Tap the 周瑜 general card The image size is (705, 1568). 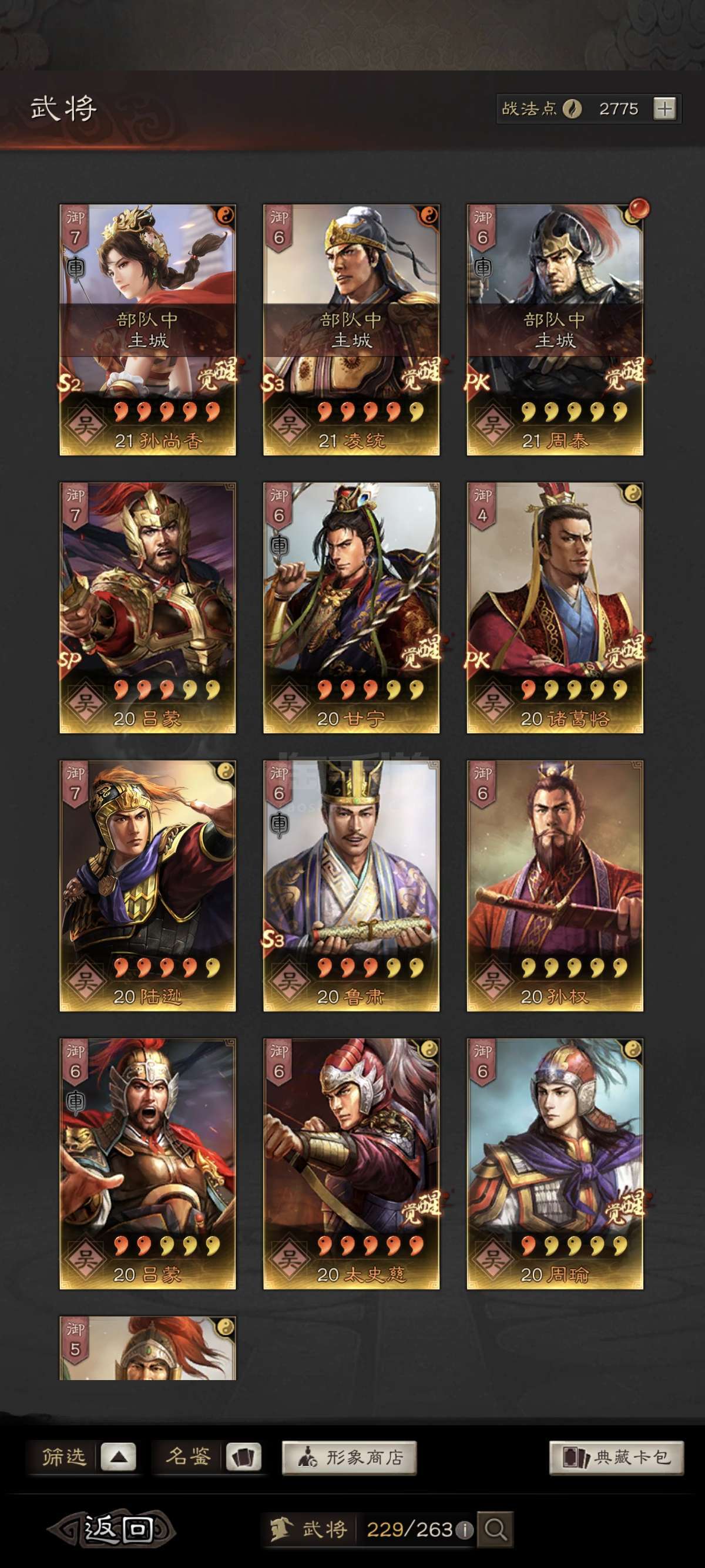(555, 1164)
